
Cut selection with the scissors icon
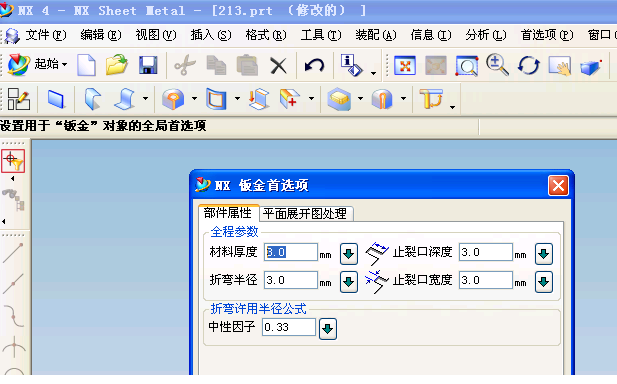tap(185, 65)
